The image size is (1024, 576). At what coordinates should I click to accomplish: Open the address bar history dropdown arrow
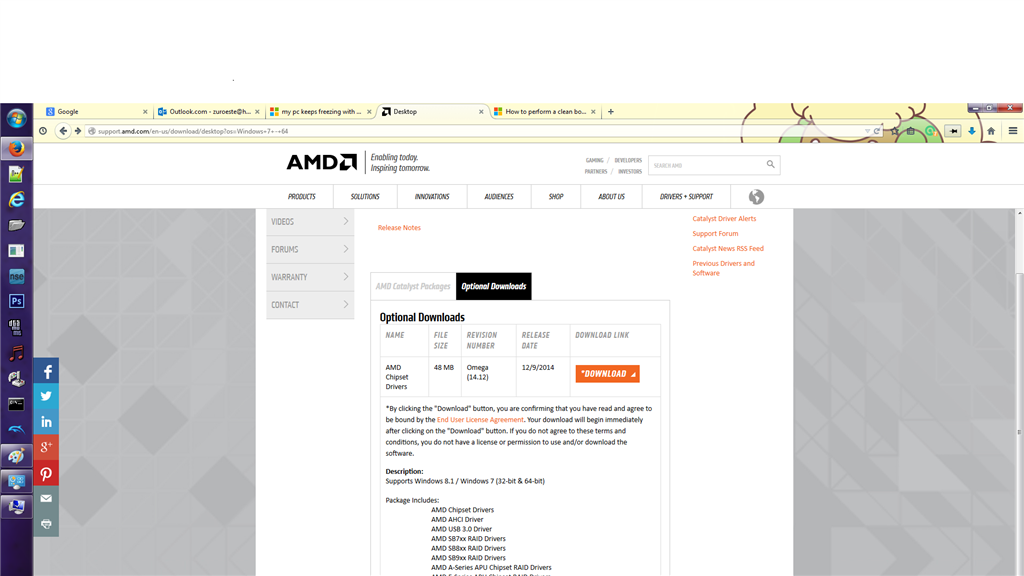coord(867,131)
